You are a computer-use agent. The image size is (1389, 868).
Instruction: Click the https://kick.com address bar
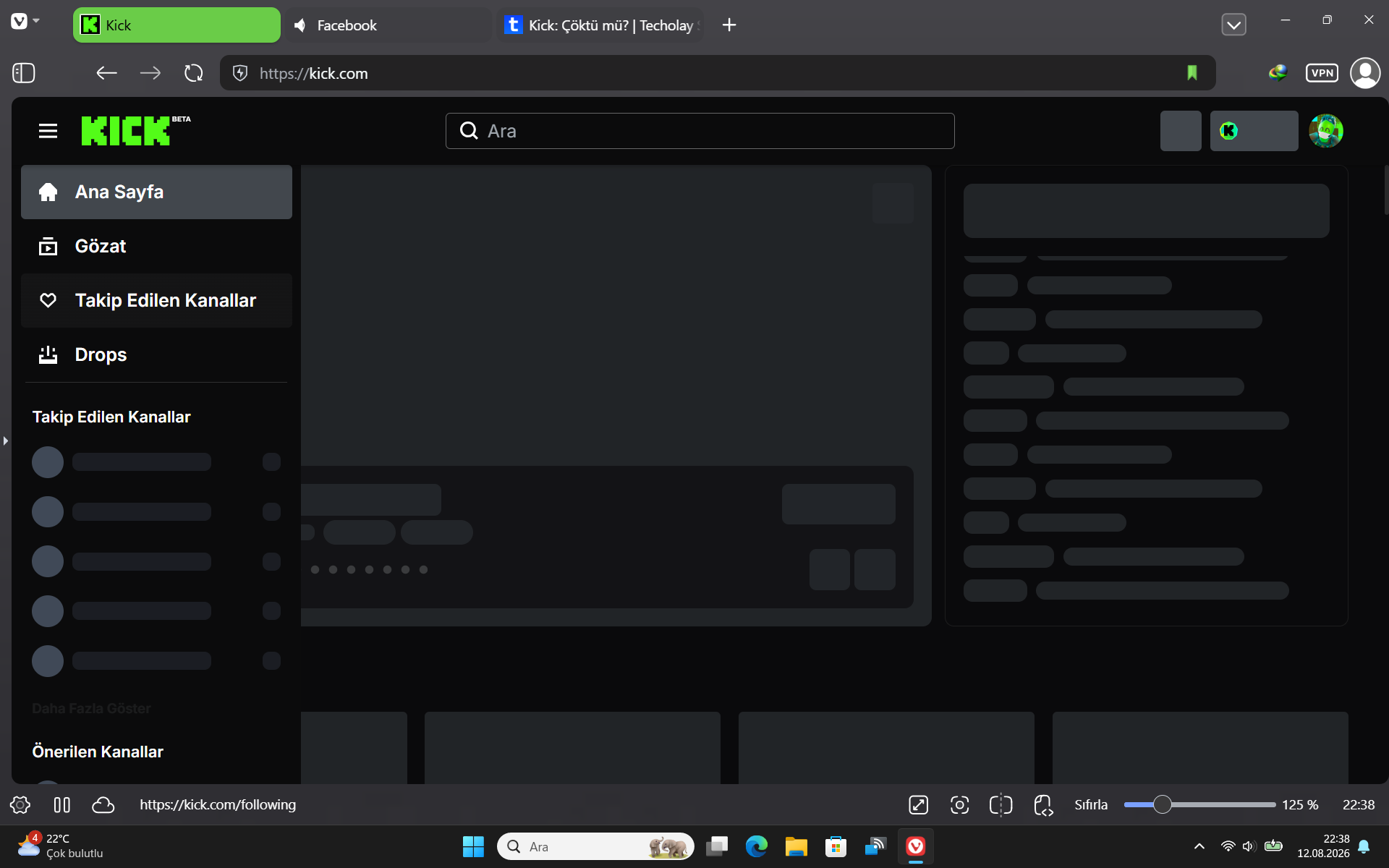coord(718,73)
